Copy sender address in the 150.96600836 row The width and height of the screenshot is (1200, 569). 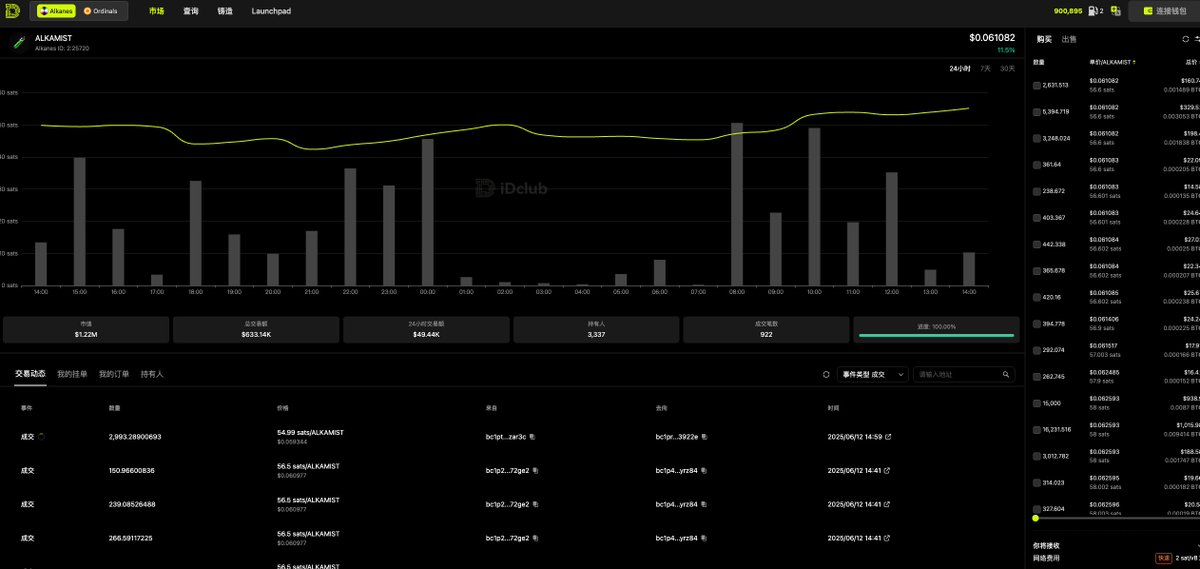[536, 470]
